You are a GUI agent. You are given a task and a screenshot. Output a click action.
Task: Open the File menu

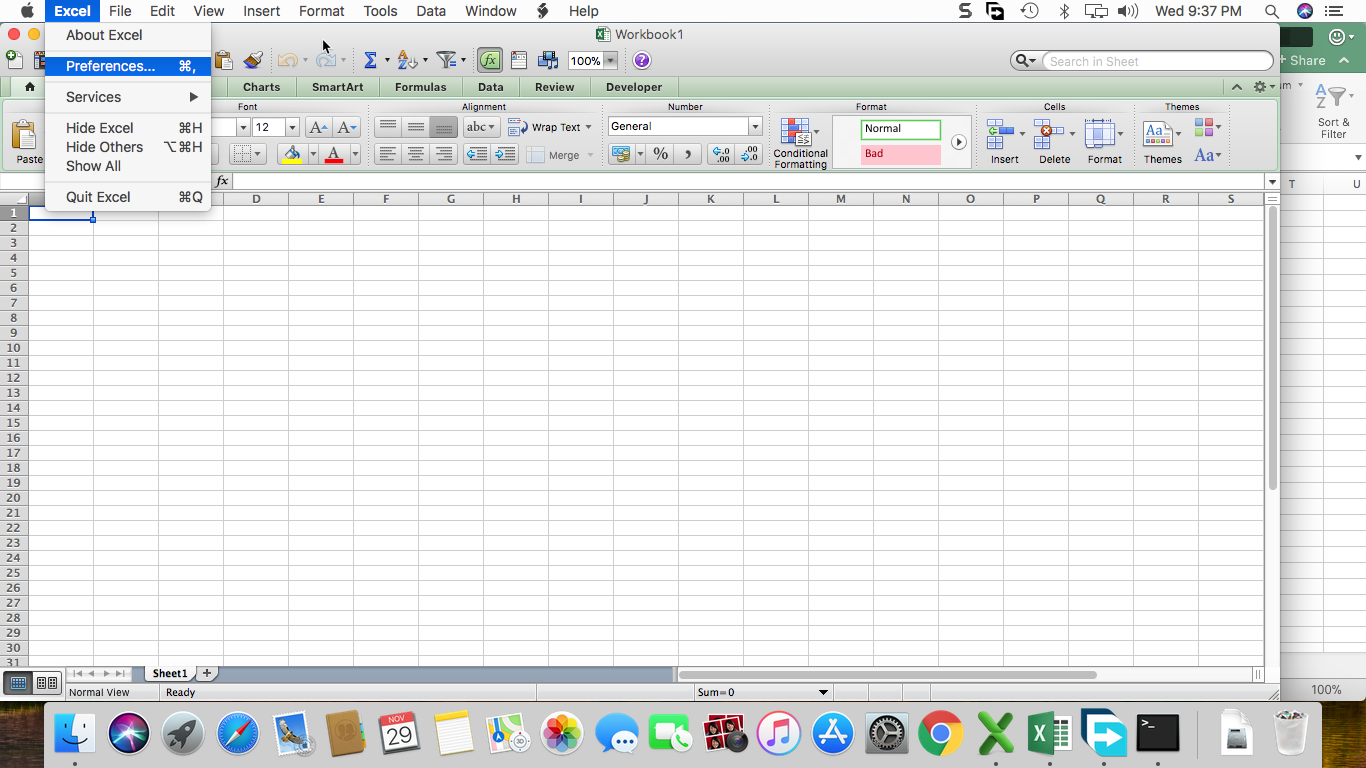(x=120, y=11)
